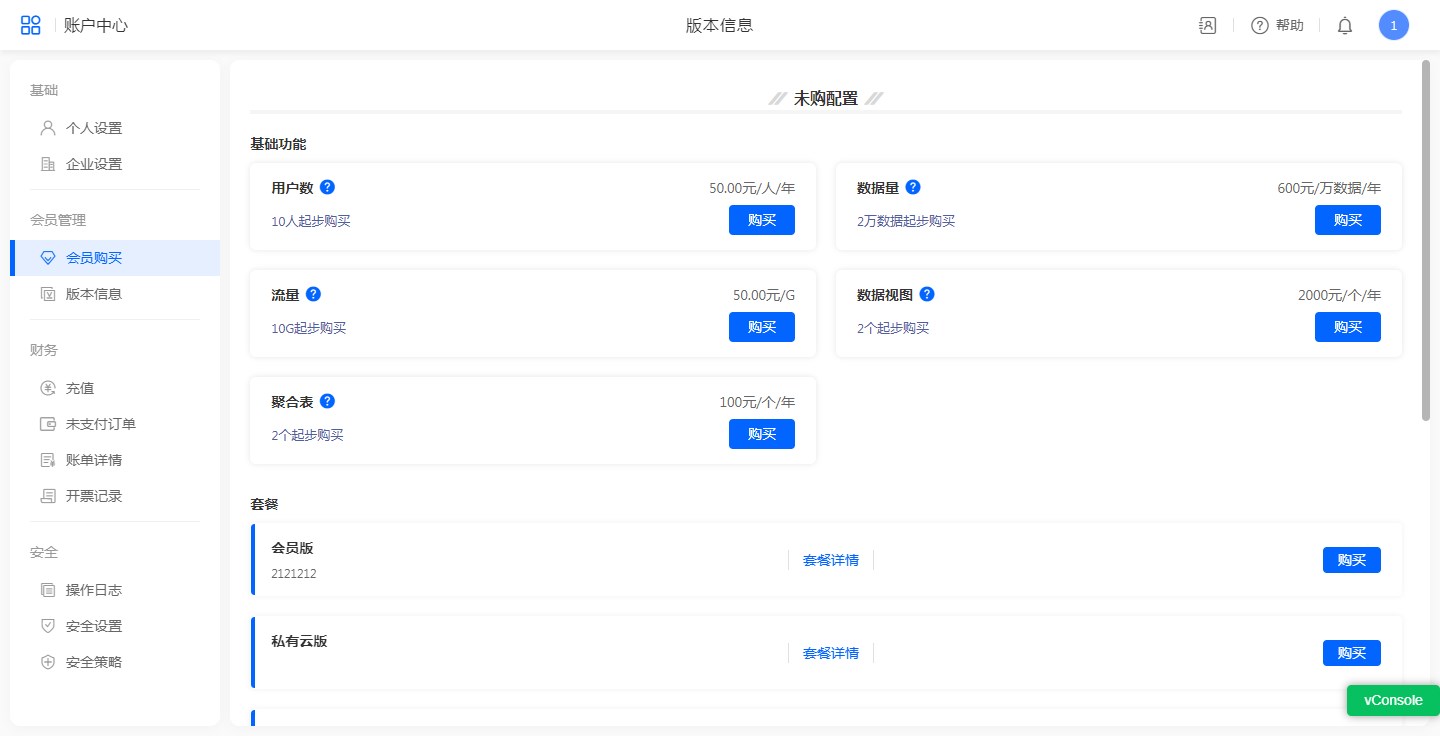Go to 版本信息 in sidebar
The width and height of the screenshot is (1440, 736).
(93, 294)
